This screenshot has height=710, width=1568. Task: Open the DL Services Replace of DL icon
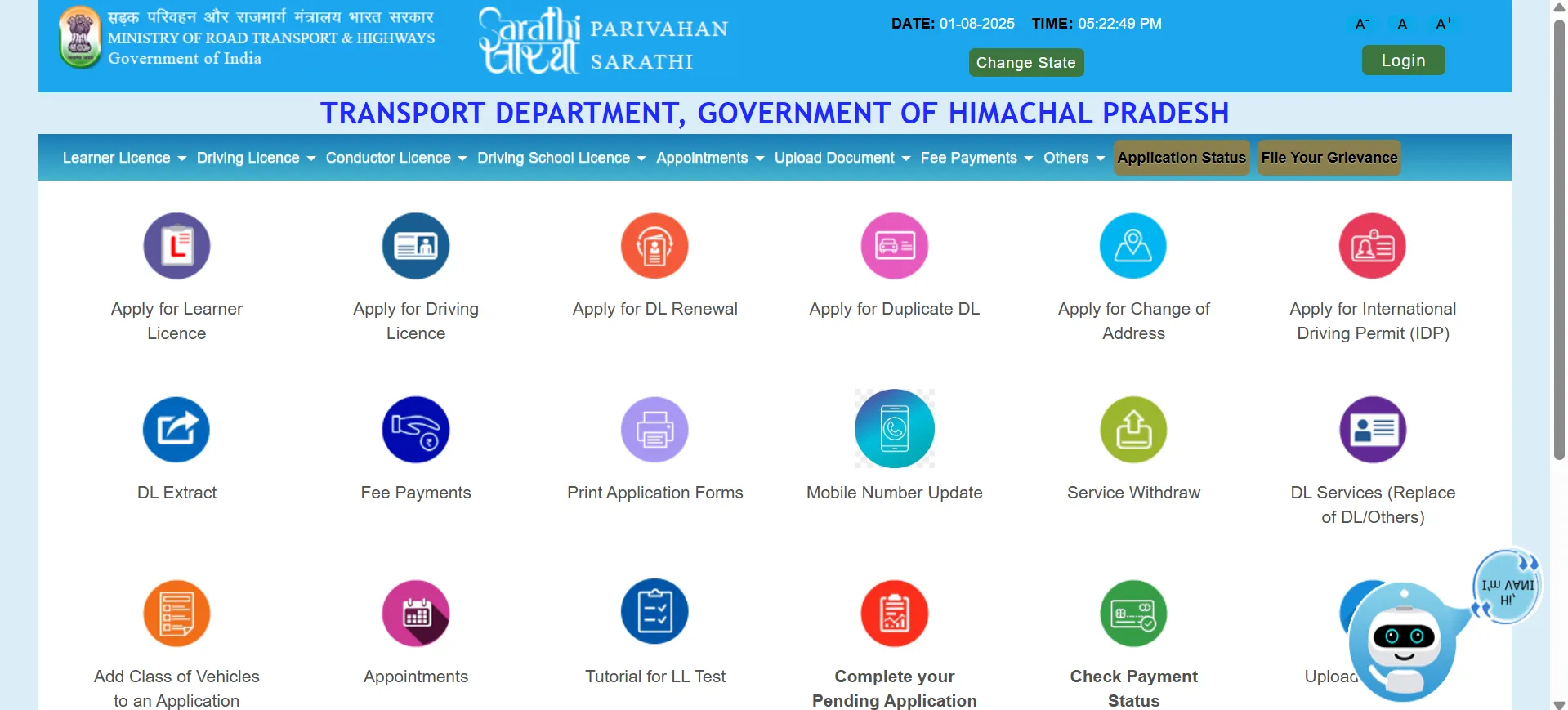[x=1373, y=430]
